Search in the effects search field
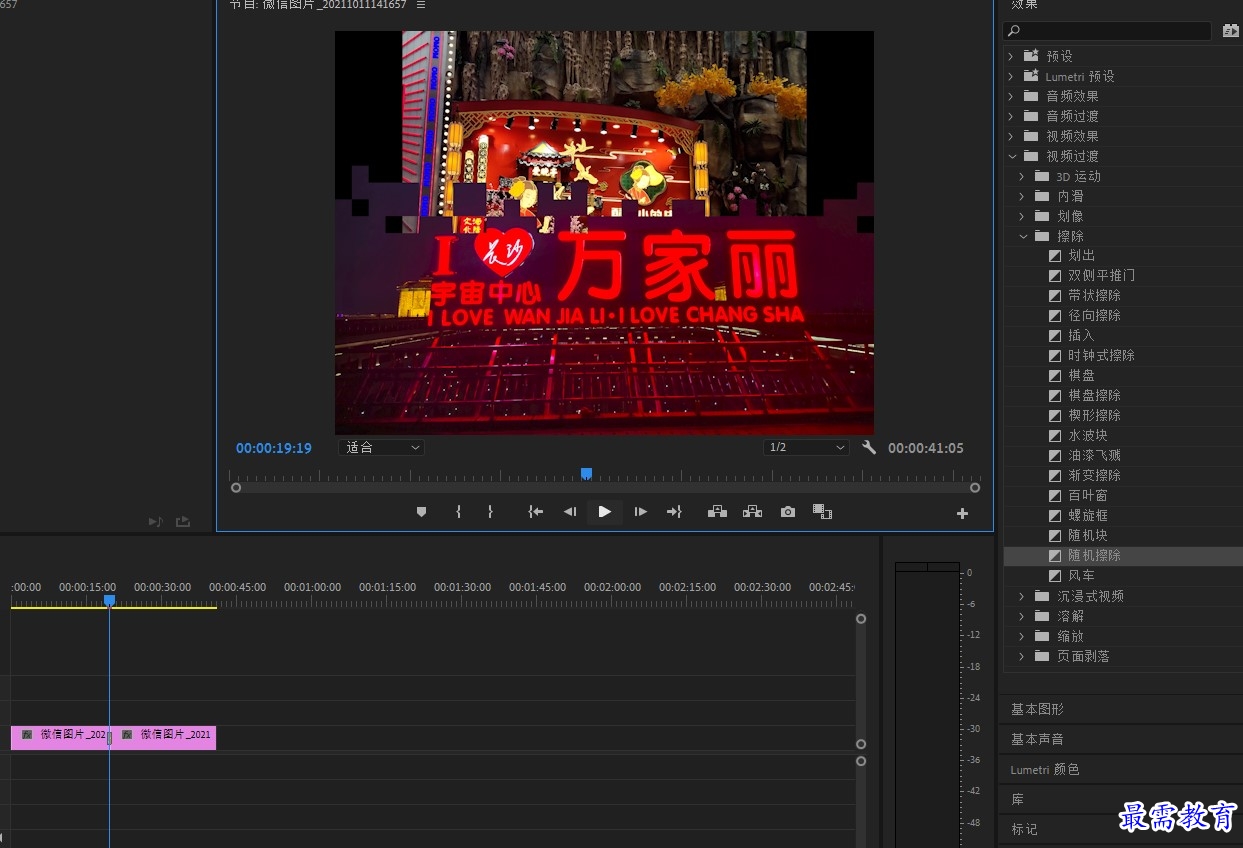The image size is (1243, 848). pyautogui.click(x=1107, y=32)
